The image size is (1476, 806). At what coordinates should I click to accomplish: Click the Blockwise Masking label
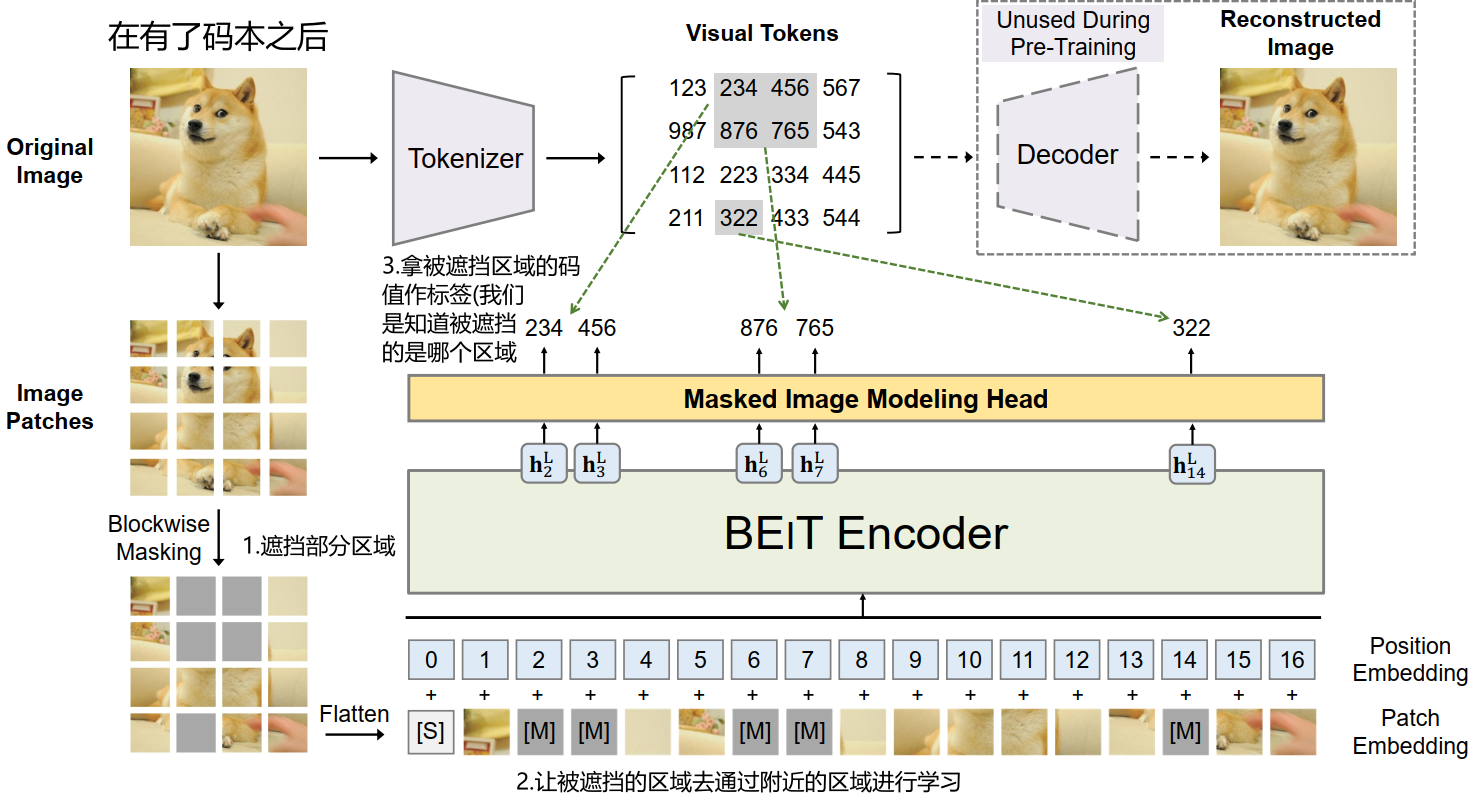(x=159, y=538)
